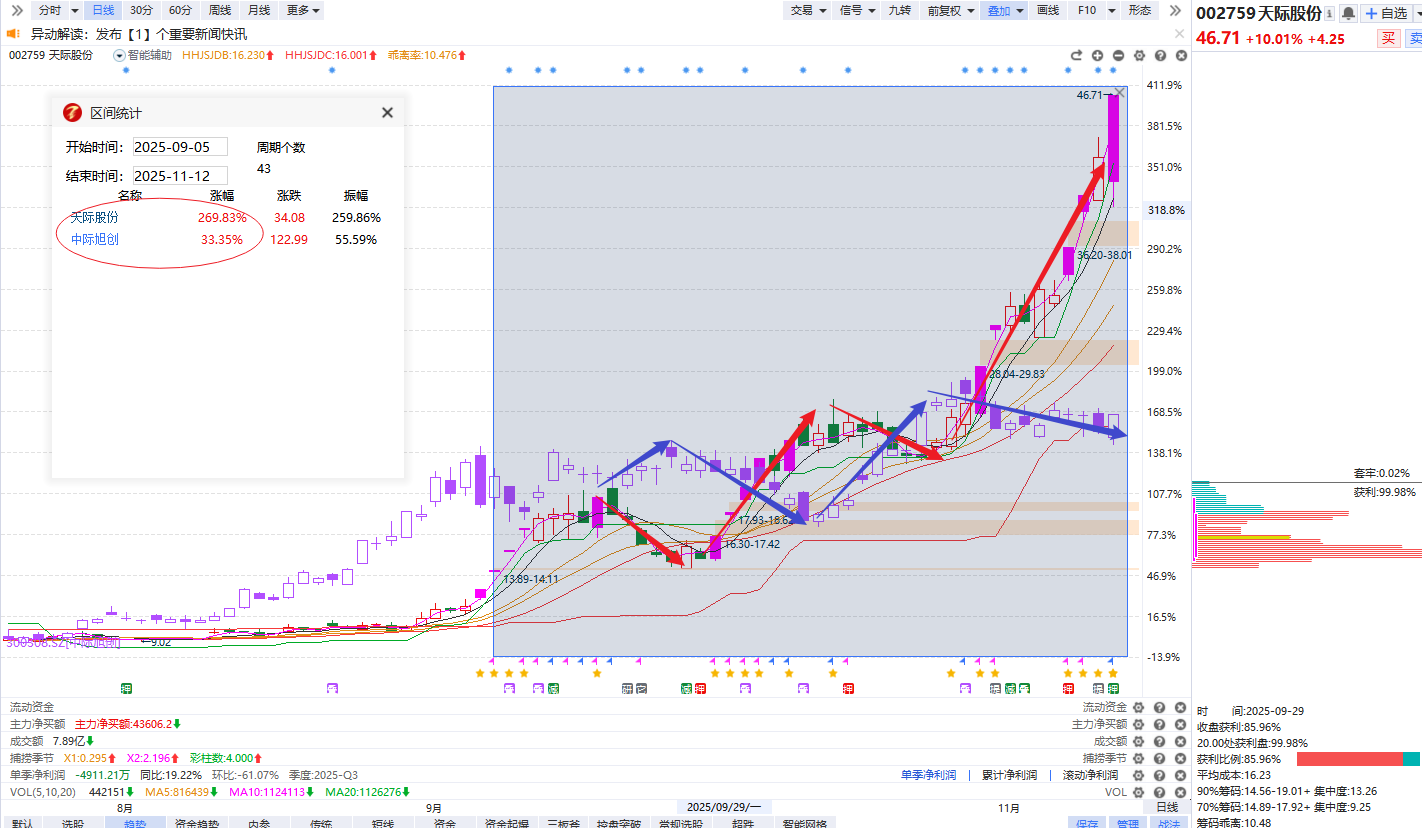Click the help question mark icon above chart
The image size is (1422, 828).
[x=1161, y=56]
